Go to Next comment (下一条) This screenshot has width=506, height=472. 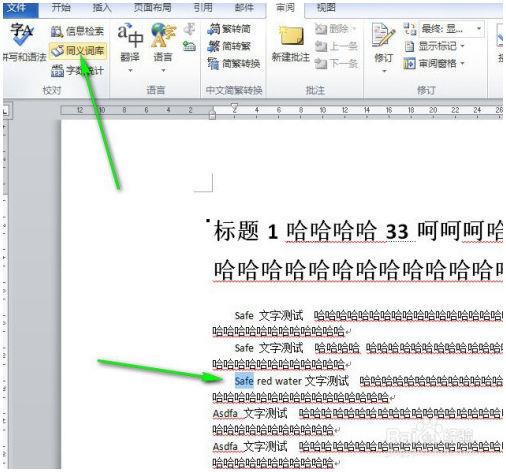(336, 63)
